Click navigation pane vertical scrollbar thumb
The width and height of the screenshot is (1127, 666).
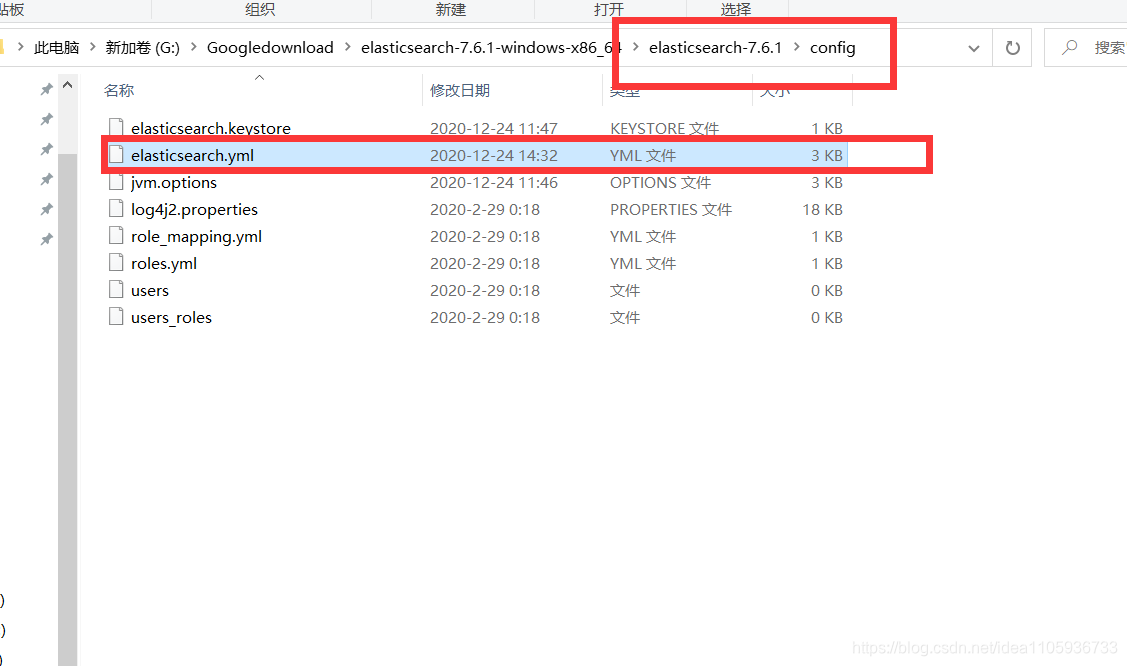click(68, 410)
